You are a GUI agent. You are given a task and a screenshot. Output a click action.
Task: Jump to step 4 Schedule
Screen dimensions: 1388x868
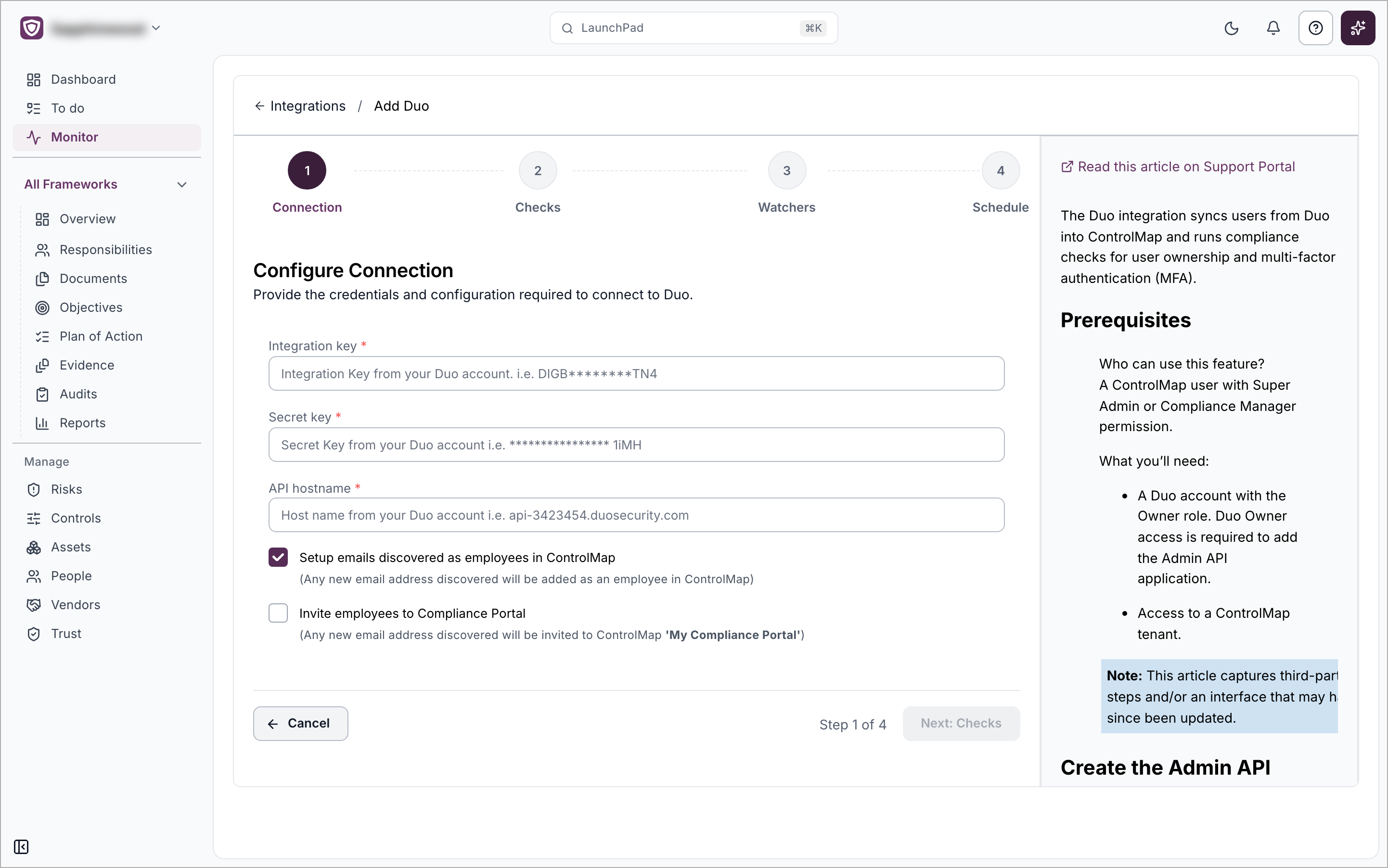pos(1001,170)
